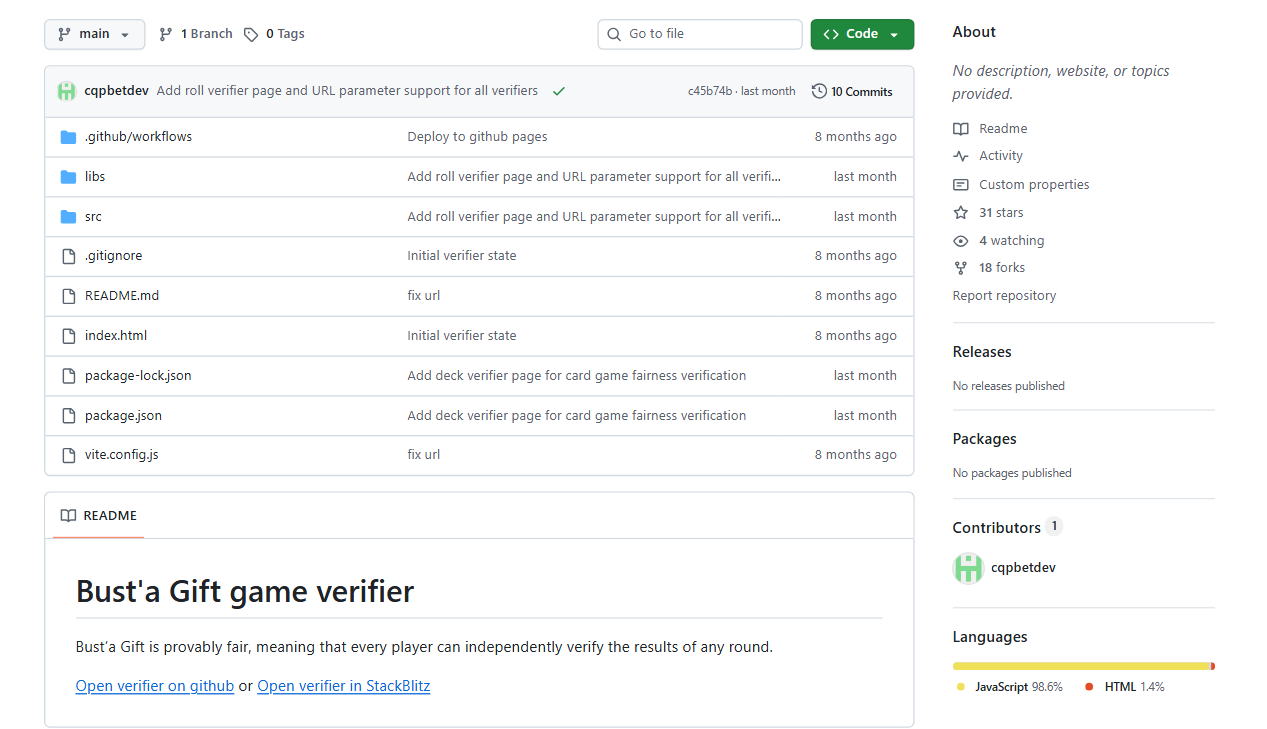Click the Readme book icon in About
The image size is (1267, 729).
(961, 129)
